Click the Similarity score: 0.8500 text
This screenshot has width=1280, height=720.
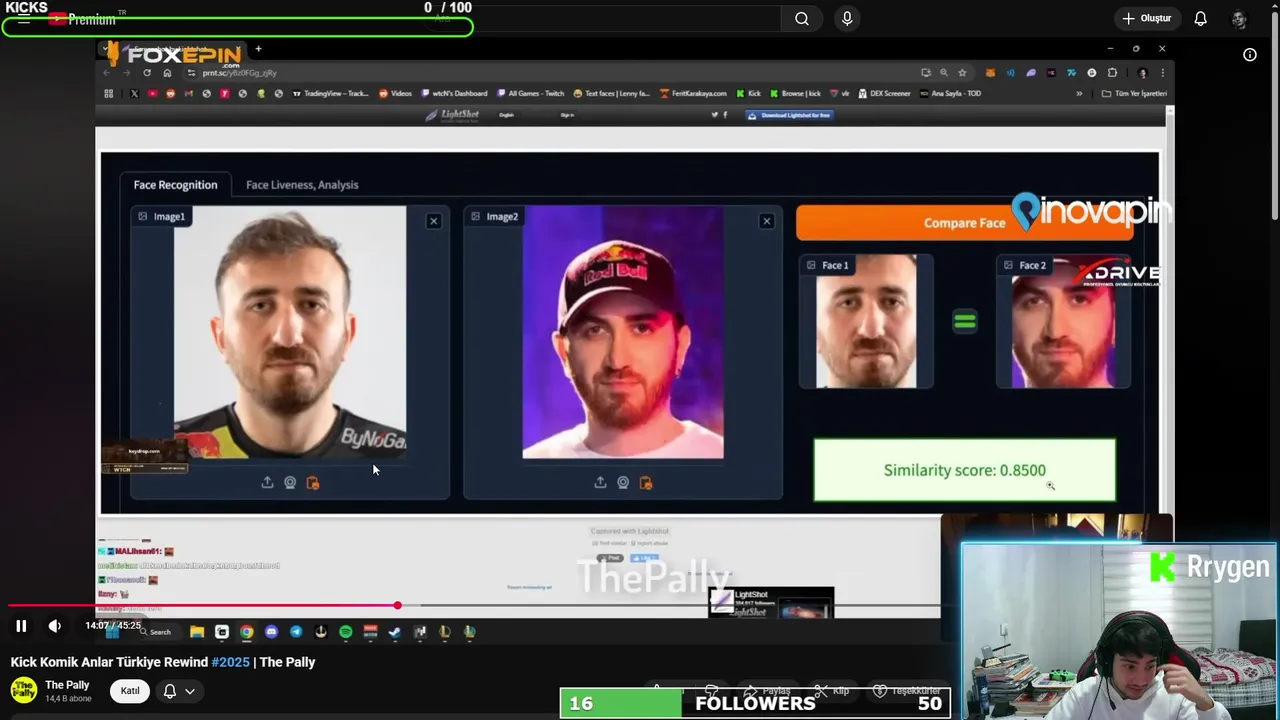coord(965,470)
